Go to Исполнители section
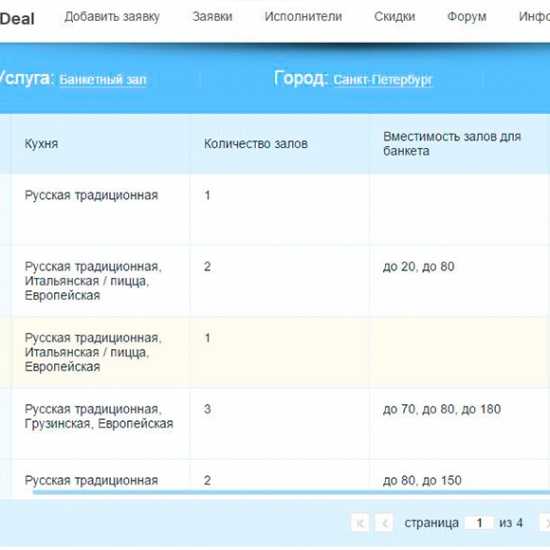 pyautogui.click(x=303, y=16)
